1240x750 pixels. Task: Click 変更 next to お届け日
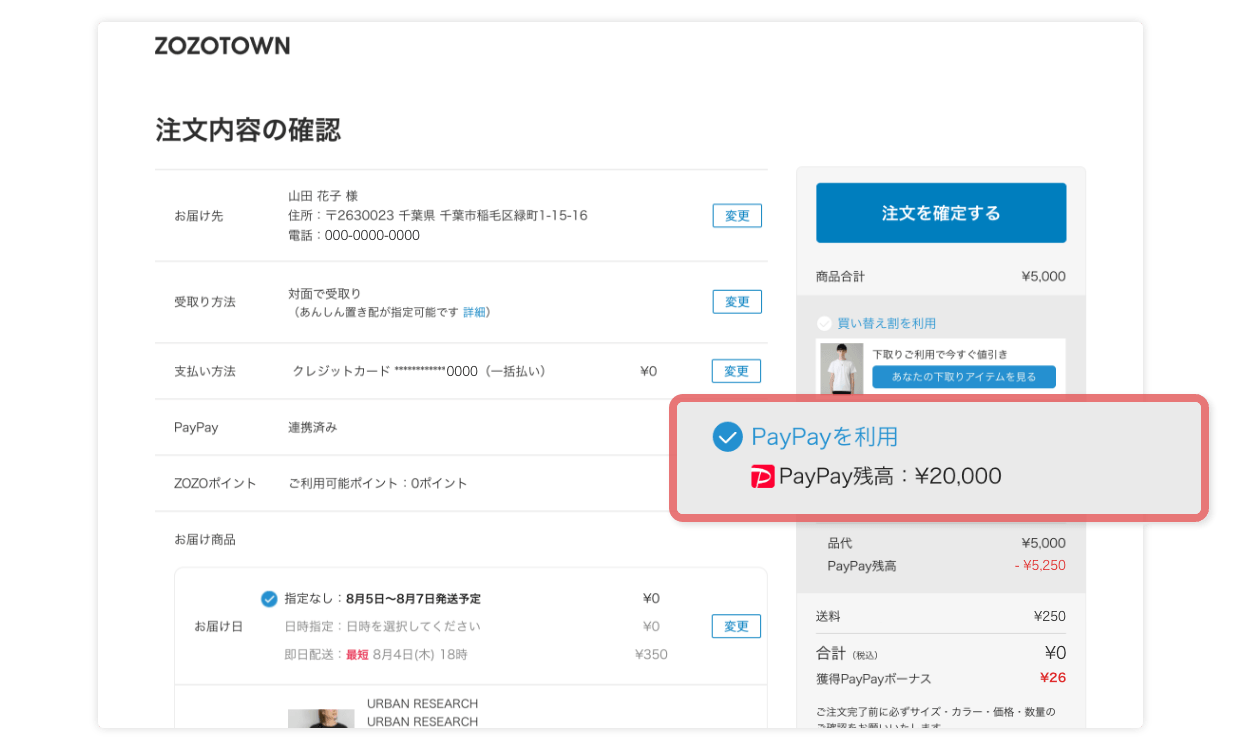click(736, 626)
